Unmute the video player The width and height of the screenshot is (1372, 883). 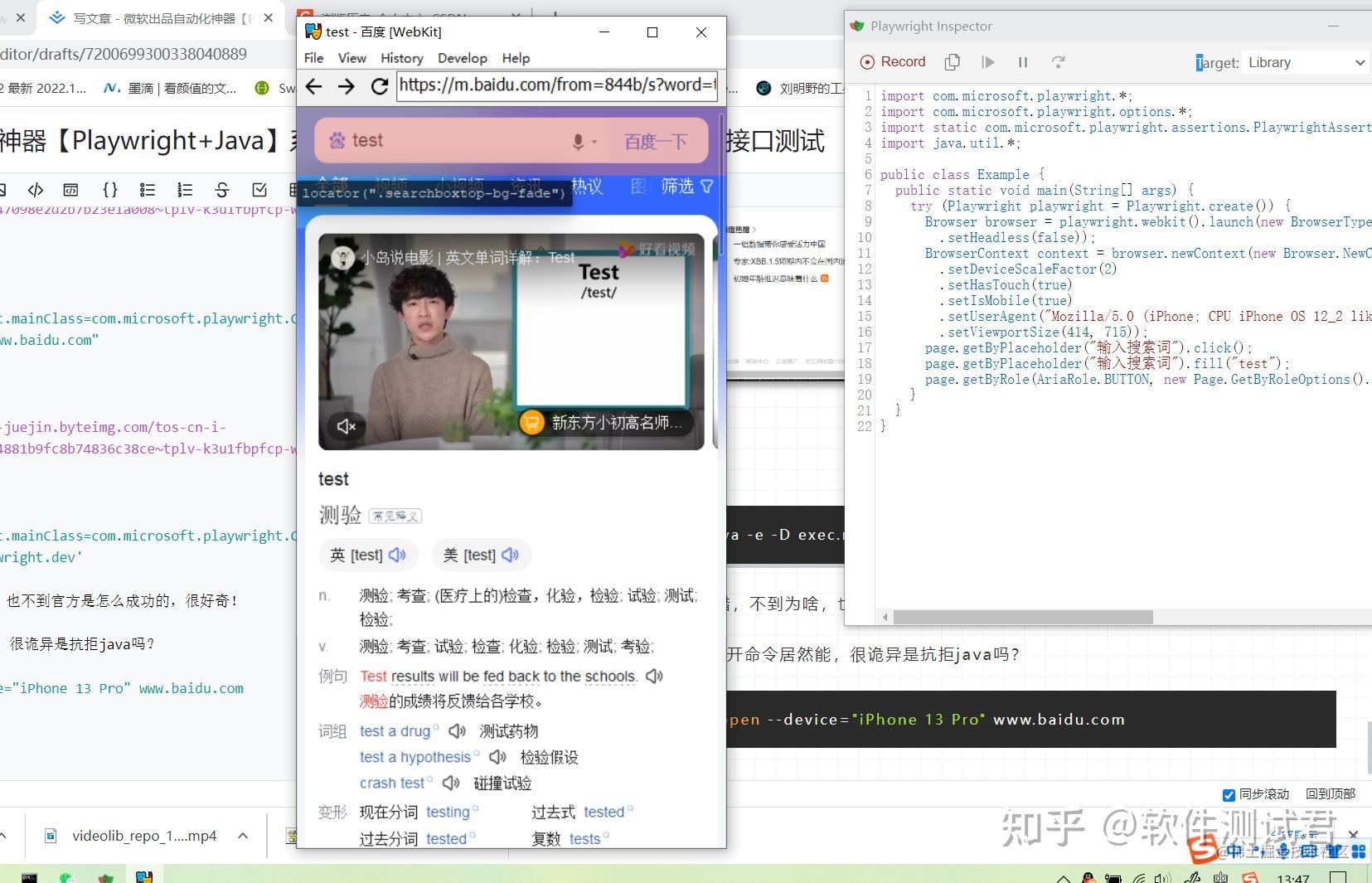point(345,426)
